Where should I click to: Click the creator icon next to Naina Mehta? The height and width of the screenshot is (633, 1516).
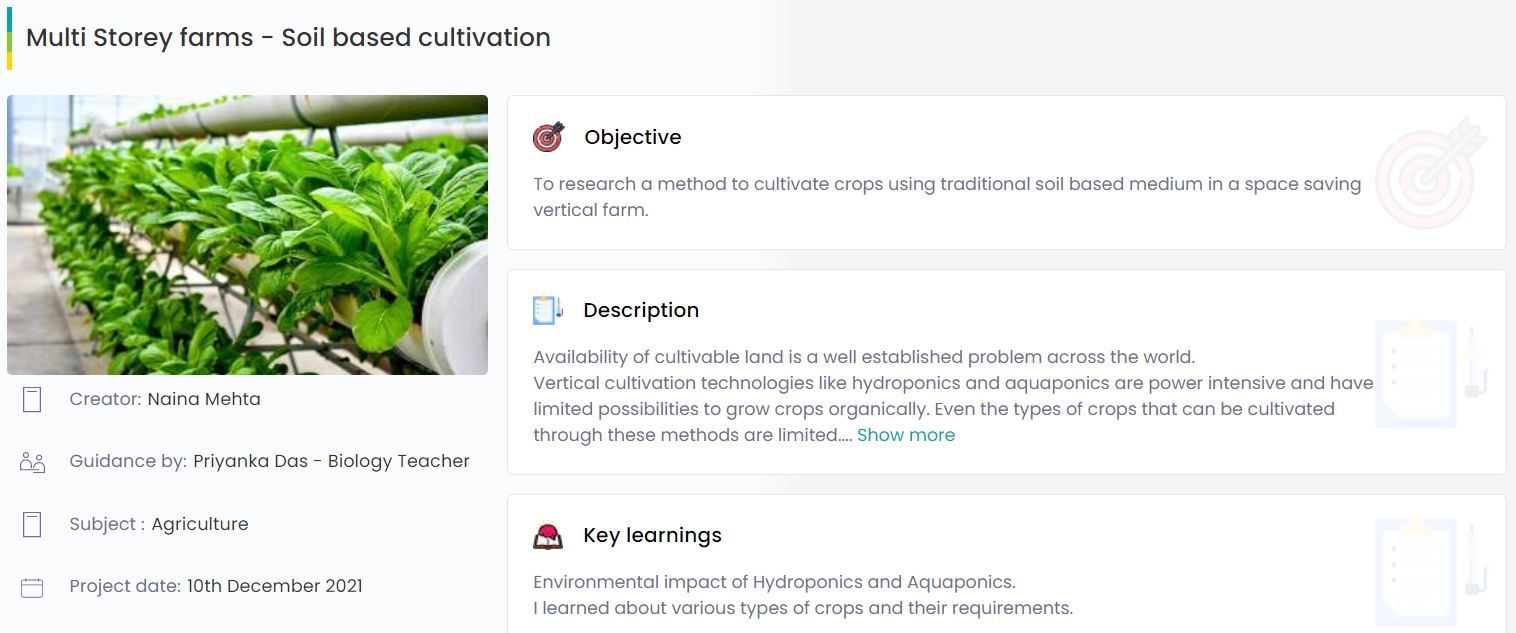pos(32,400)
